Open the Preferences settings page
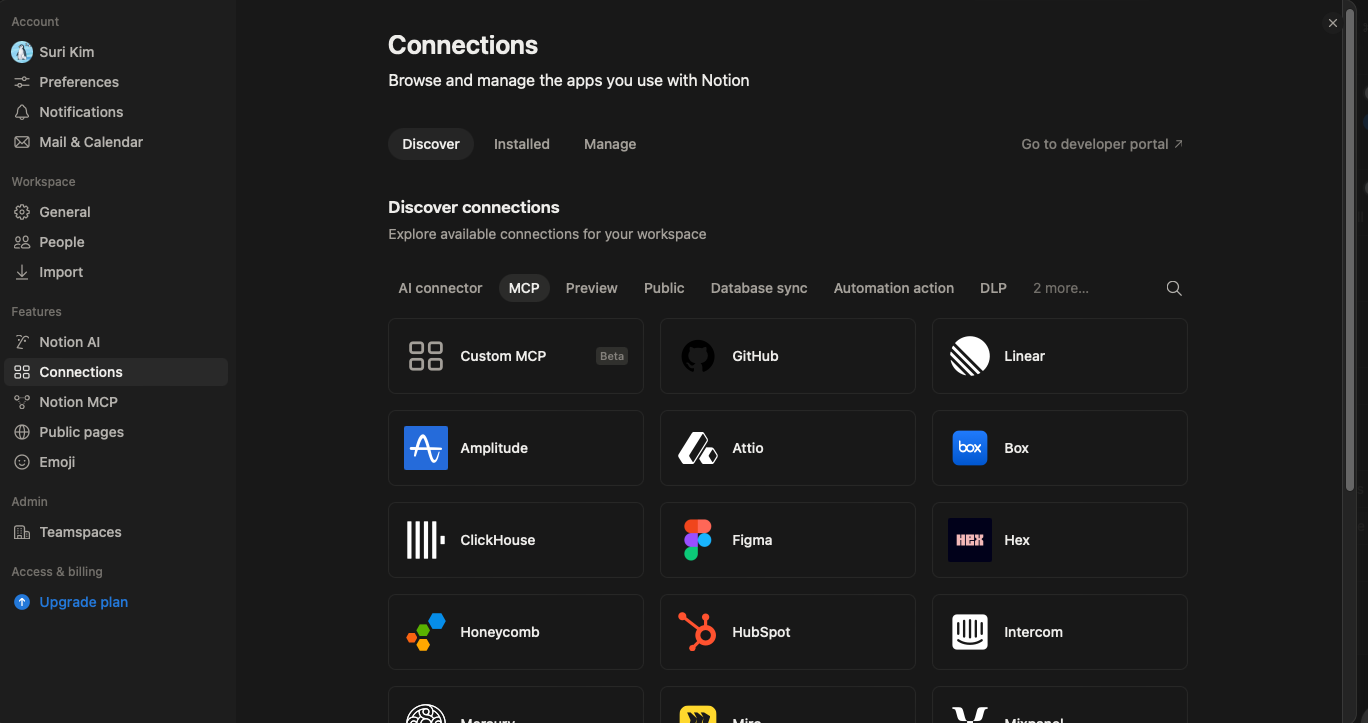Image resolution: width=1368 pixels, height=723 pixels. coord(116,82)
